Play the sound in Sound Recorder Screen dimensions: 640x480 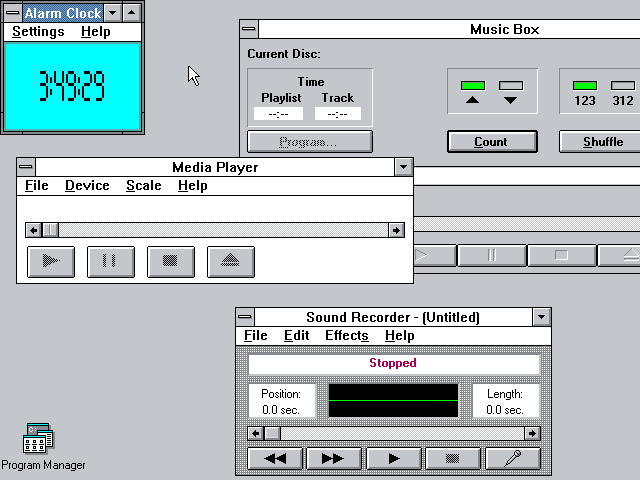(394, 458)
